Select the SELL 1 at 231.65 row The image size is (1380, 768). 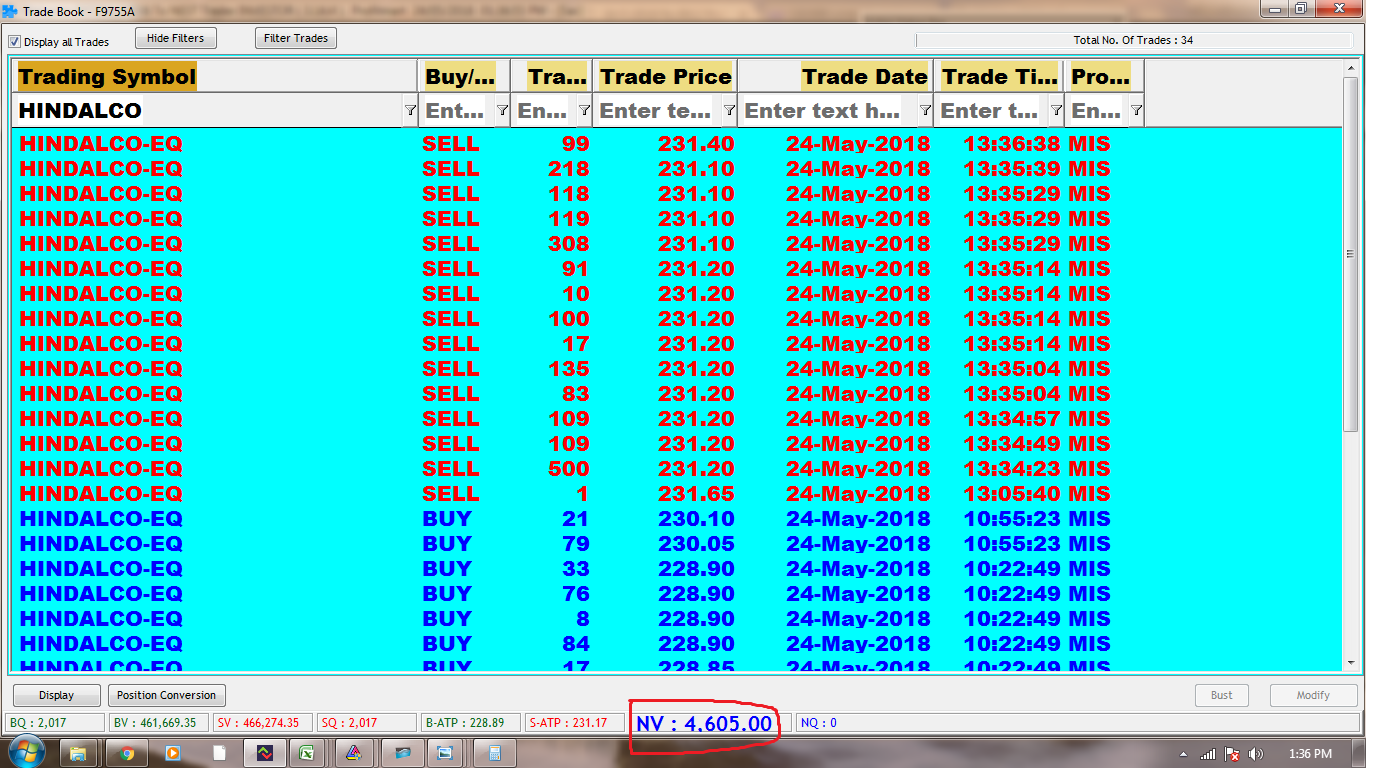click(x=676, y=494)
